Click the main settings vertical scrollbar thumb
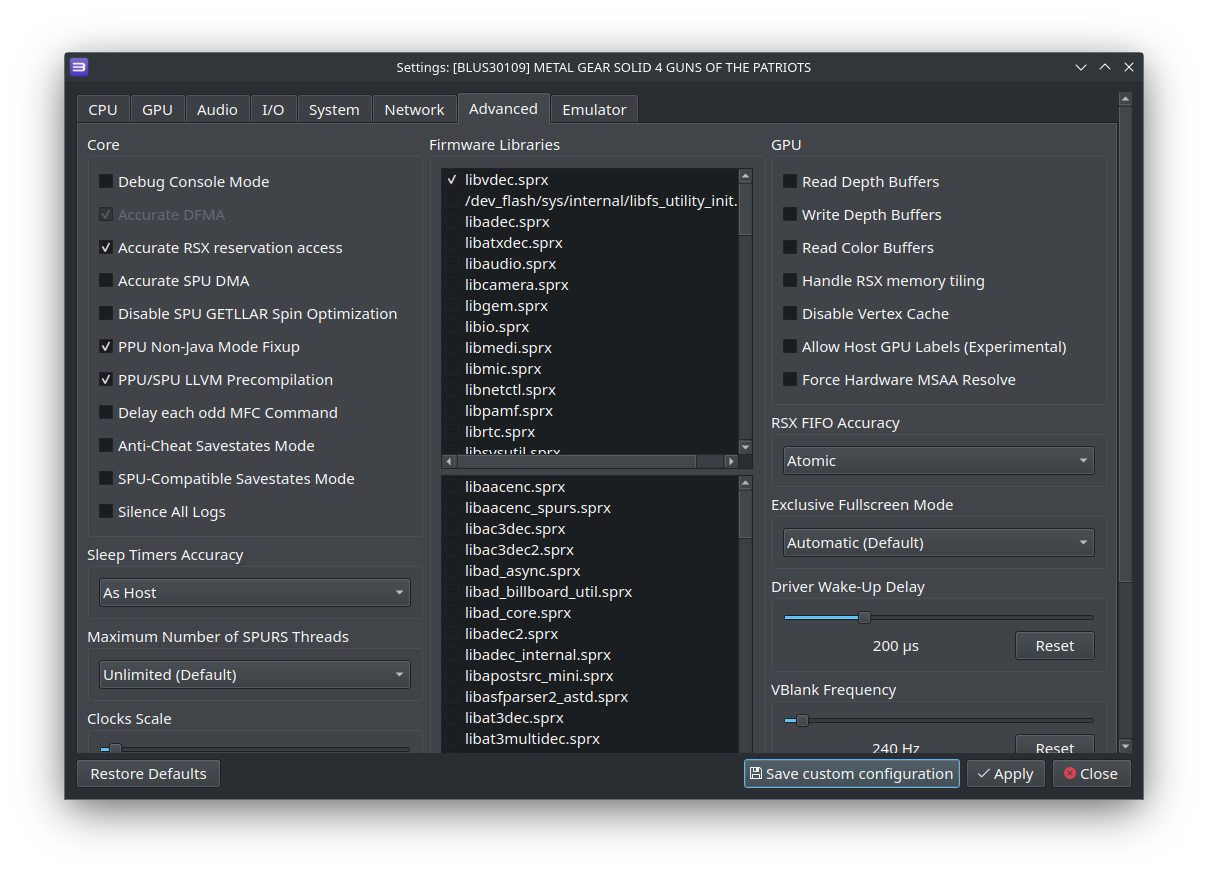The width and height of the screenshot is (1208, 876). pos(1125,345)
